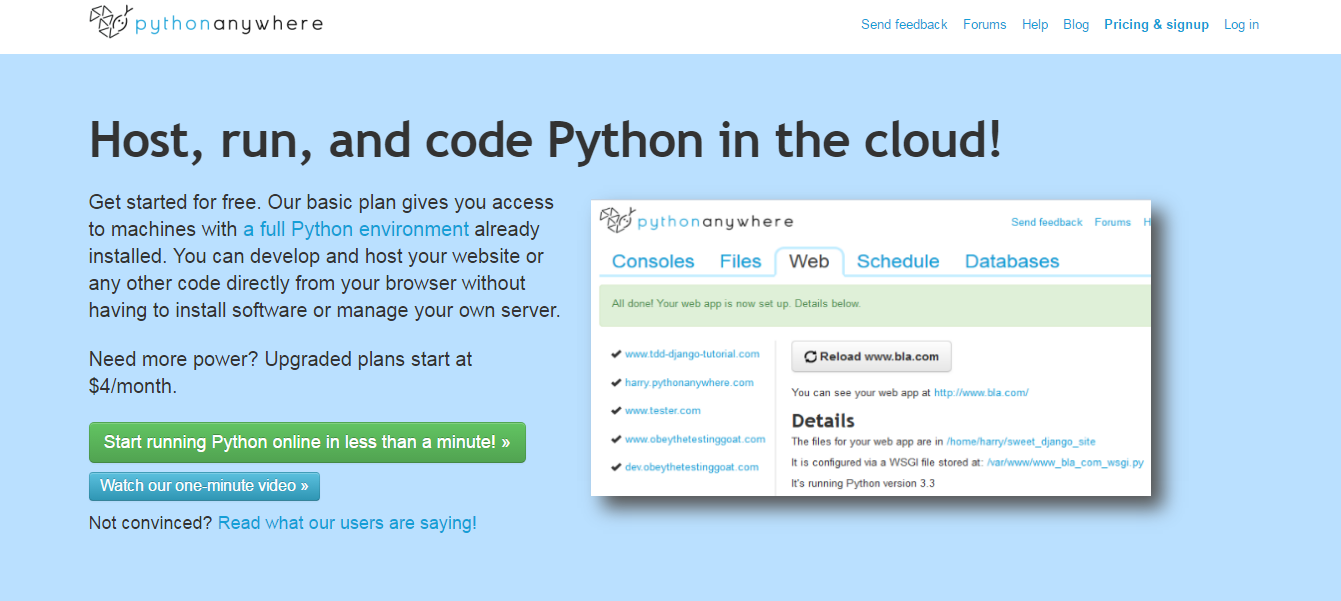This screenshot has height=601, width=1341.
Task: Click the checkmark beside www.tdd-django-tutorial.com
Action: pyautogui.click(x=615, y=354)
